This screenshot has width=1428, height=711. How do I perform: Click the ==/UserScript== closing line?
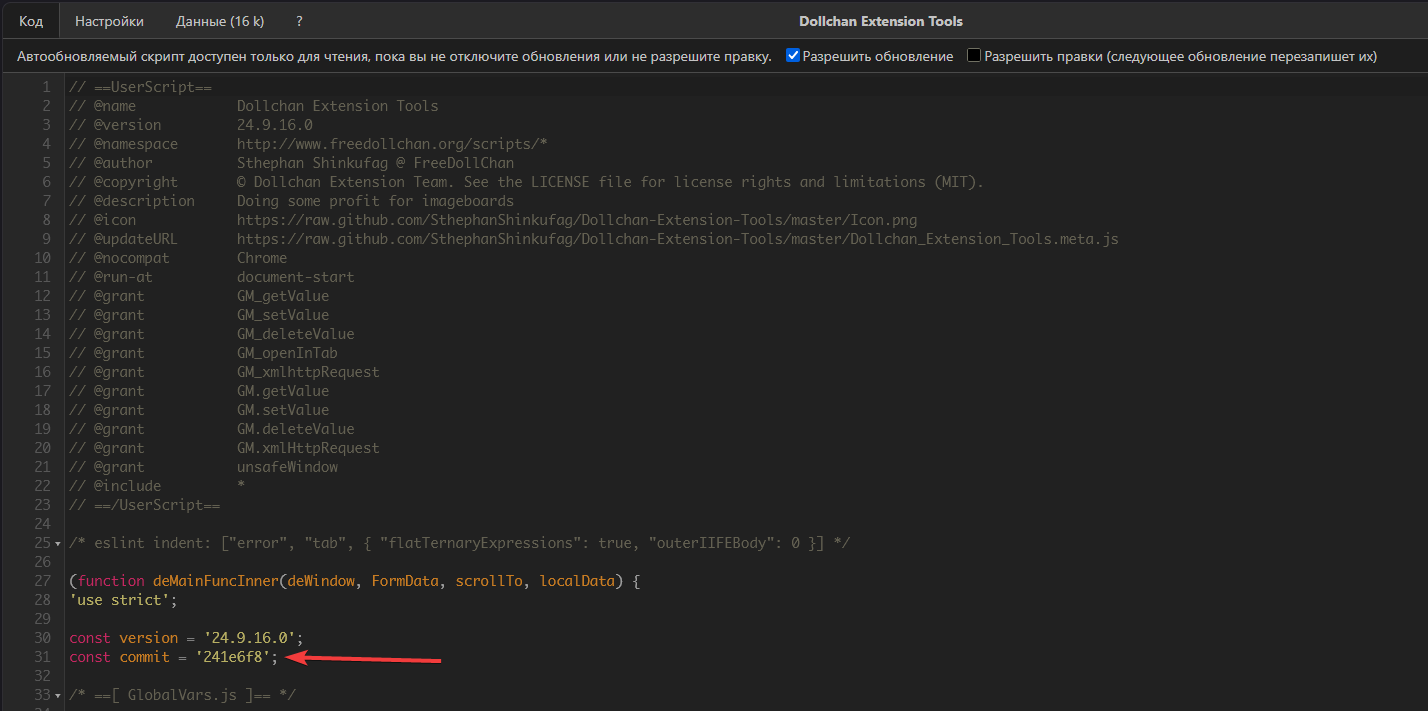pyautogui.click(x=144, y=505)
